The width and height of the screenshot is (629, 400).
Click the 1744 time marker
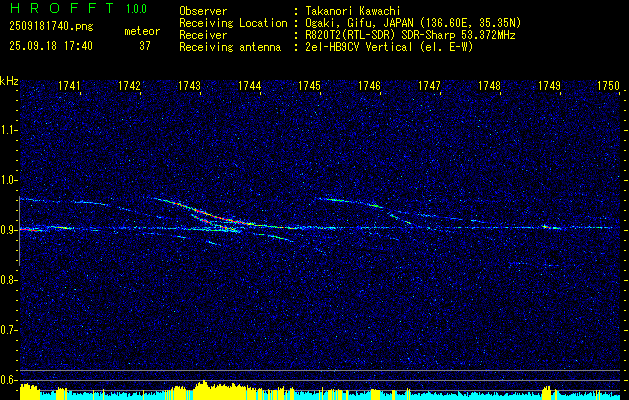[x=250, y=85]
